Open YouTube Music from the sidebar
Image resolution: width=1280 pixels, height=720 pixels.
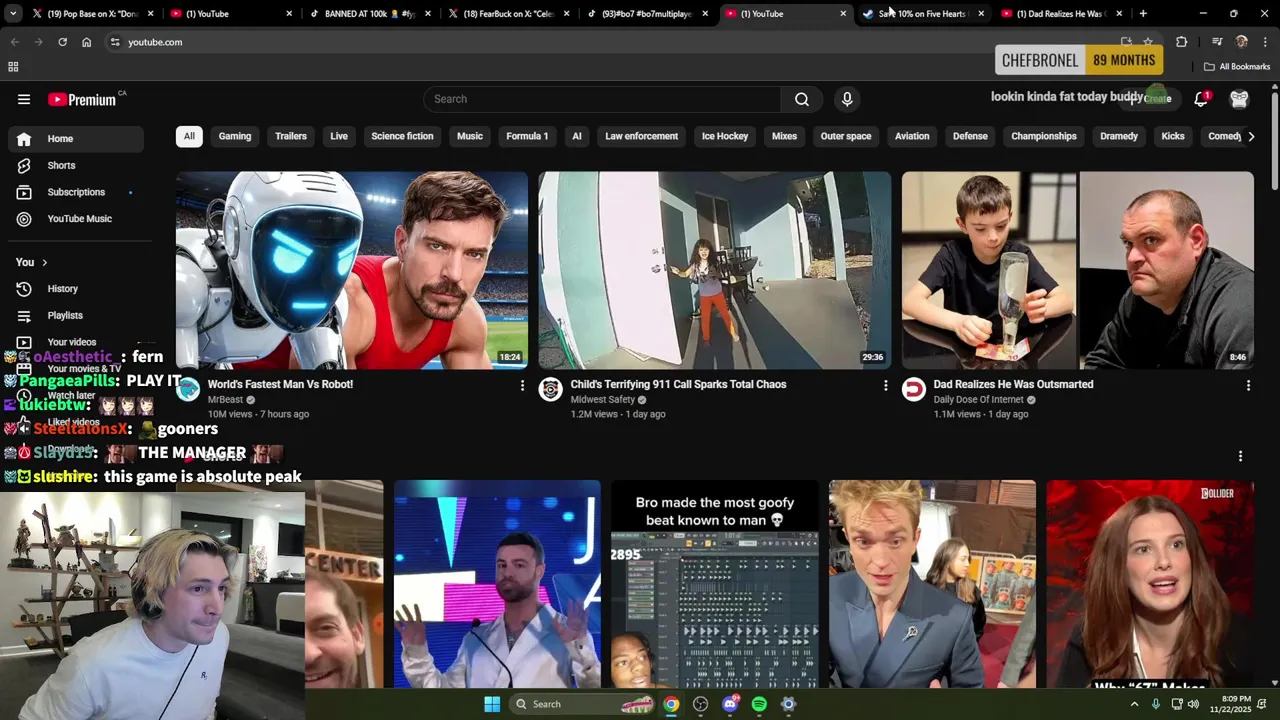[76, 218]
